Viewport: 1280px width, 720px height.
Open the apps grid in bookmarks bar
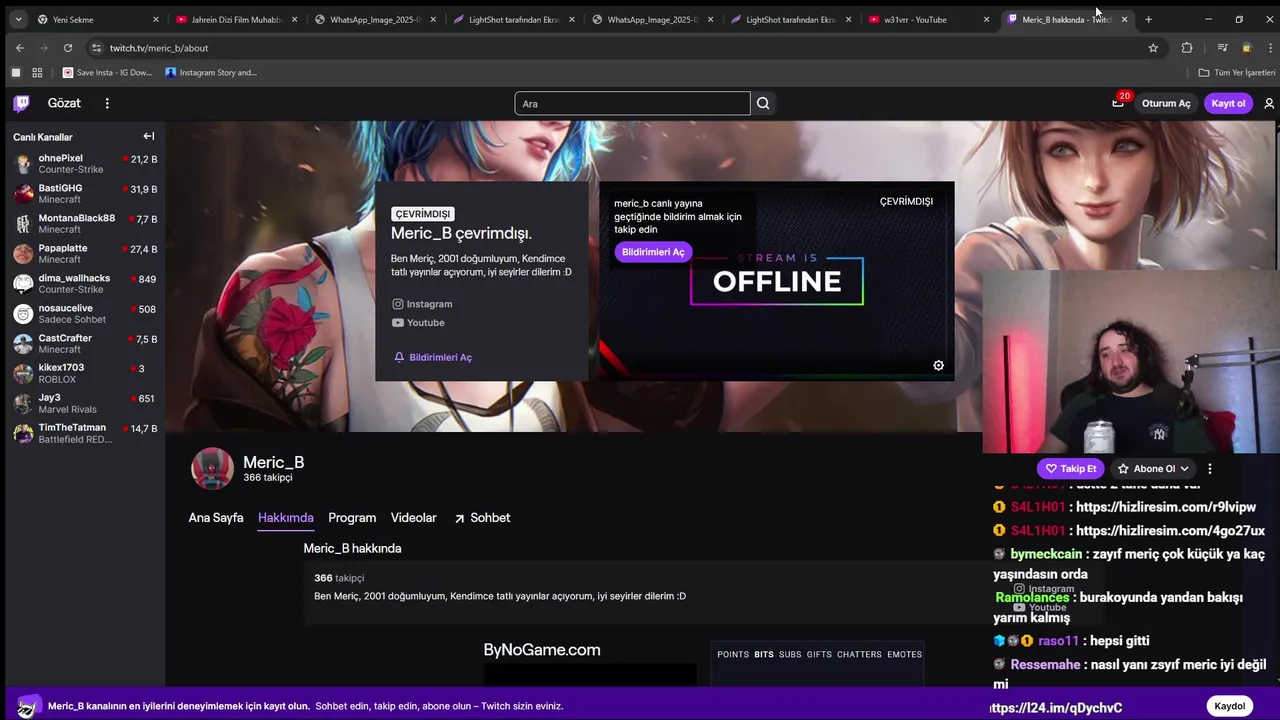37,72
